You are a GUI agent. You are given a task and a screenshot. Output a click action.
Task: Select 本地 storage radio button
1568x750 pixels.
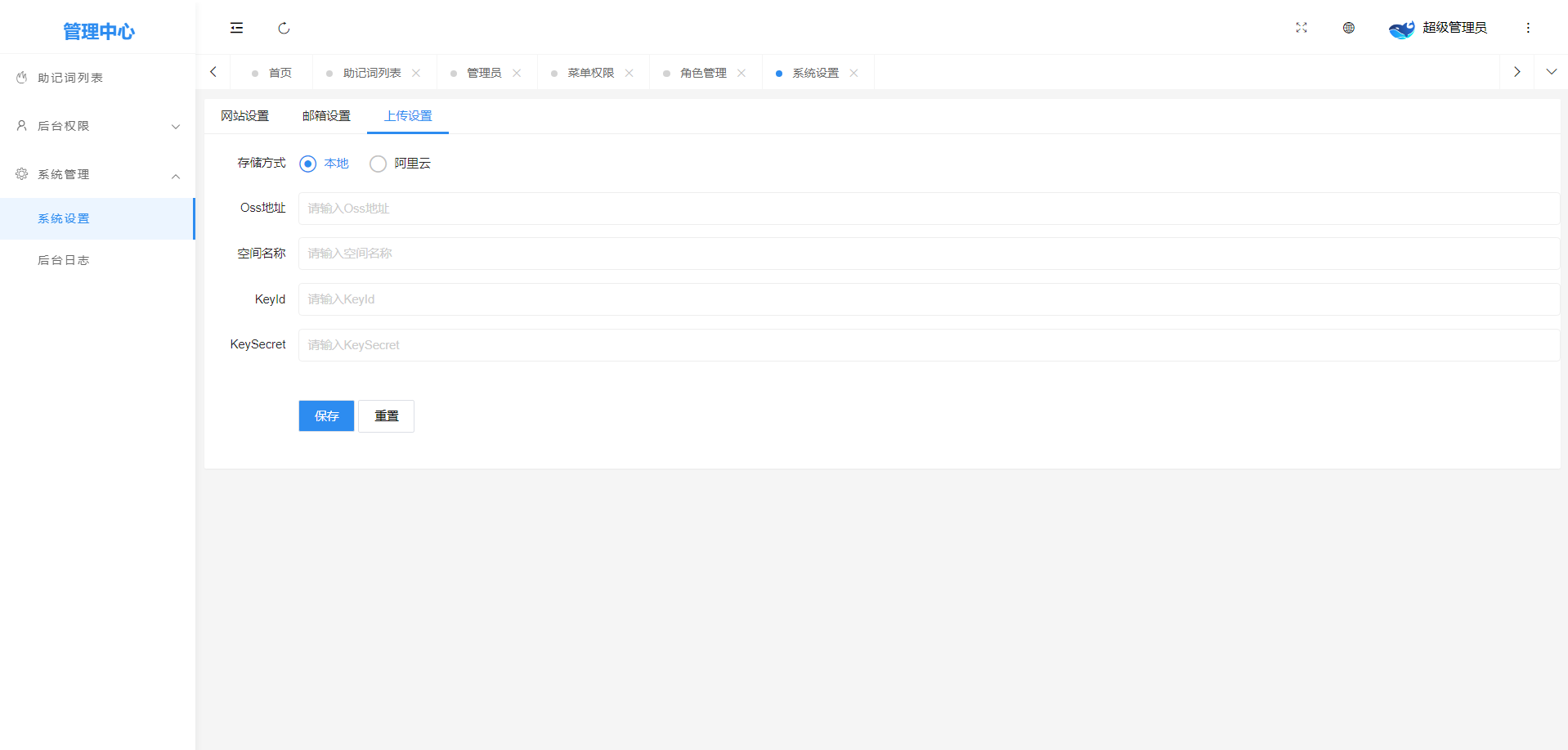coord(308,164)
